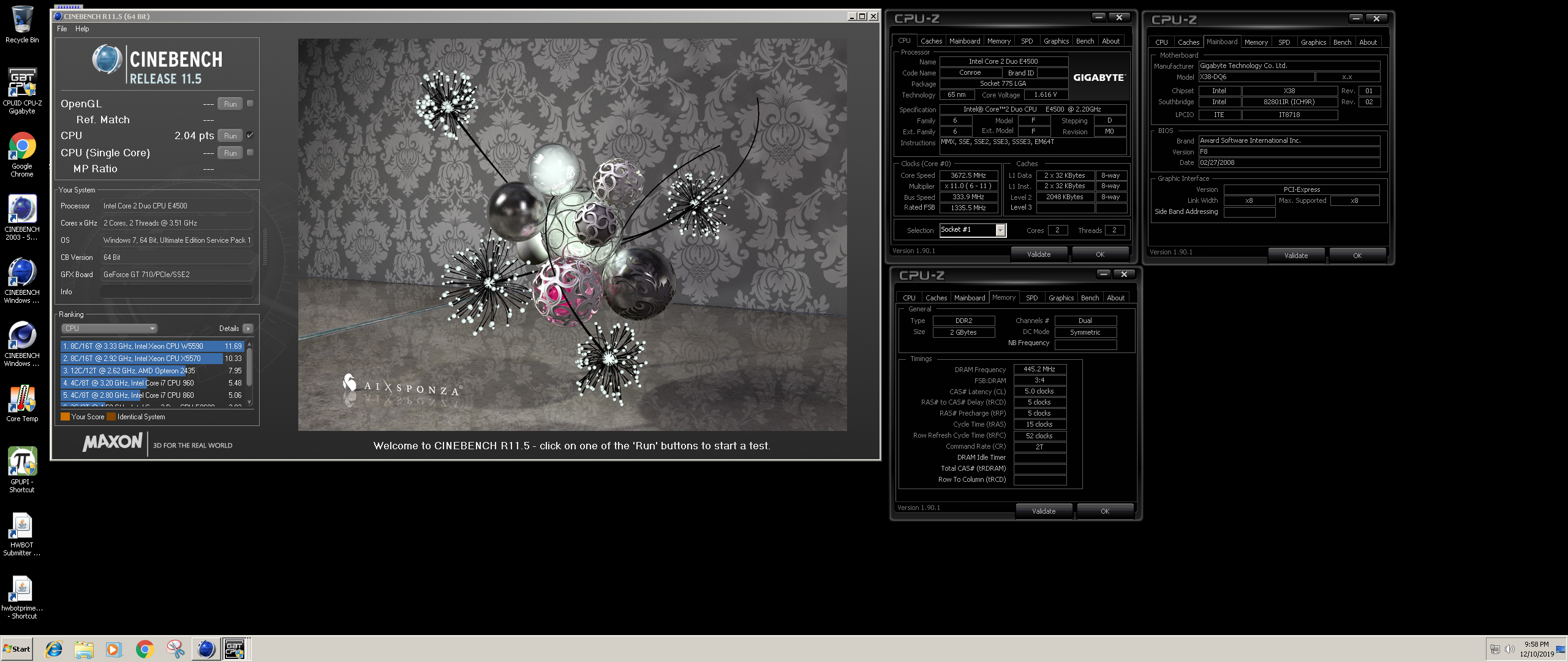Click the Model X38-DQ6 field

coord(1256,77)
